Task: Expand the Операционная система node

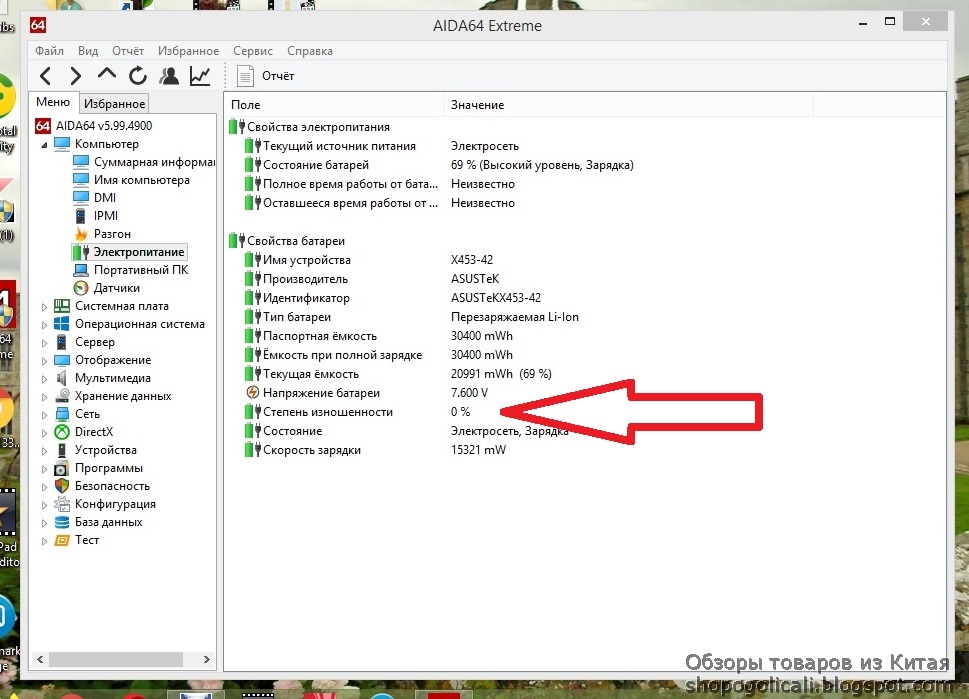Action: [44, 324]
